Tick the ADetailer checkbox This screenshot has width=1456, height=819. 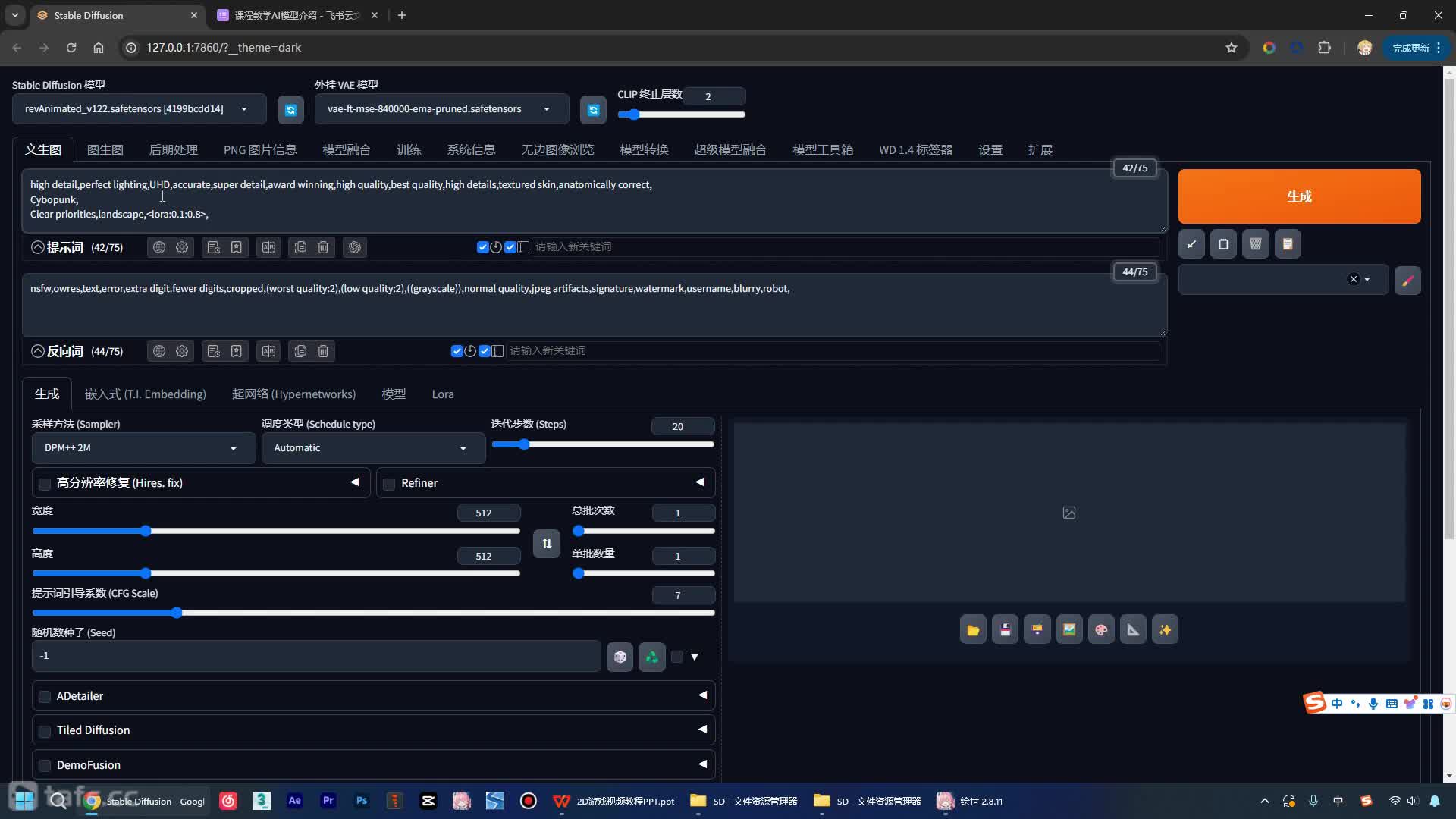45,697
